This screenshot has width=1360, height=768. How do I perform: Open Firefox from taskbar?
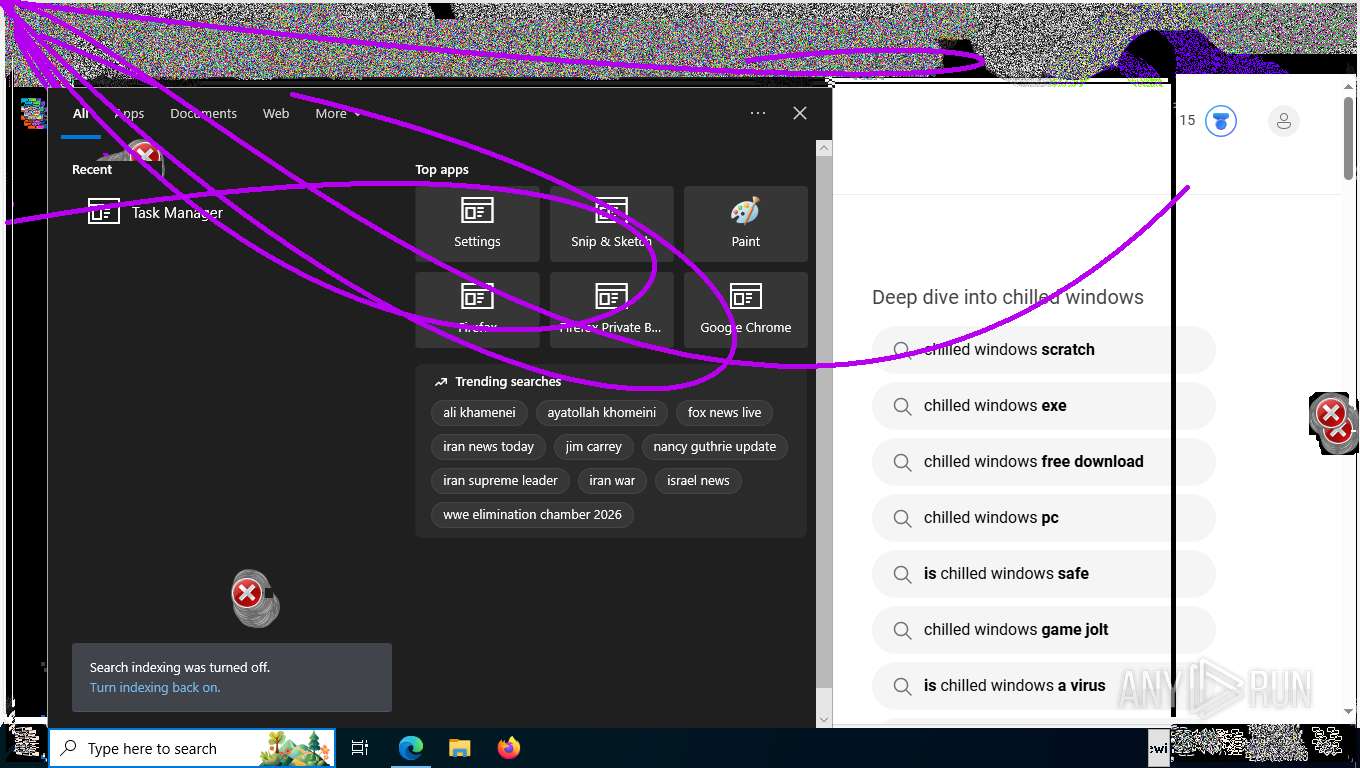[509, 748]
